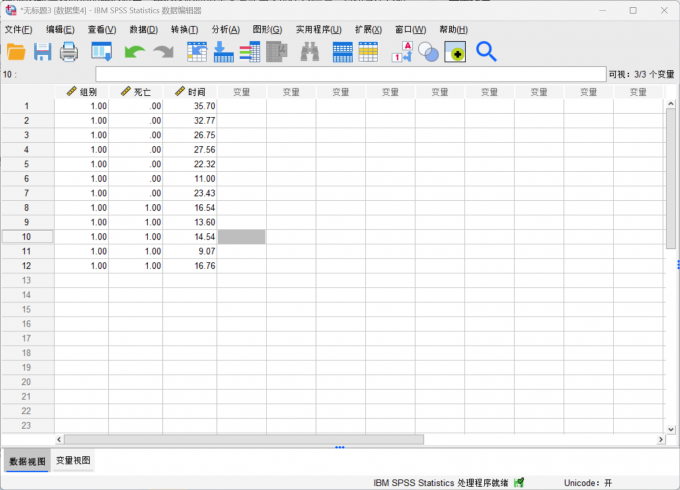
Task: Select the cell containing 27.56
Action: coord(190,150)
